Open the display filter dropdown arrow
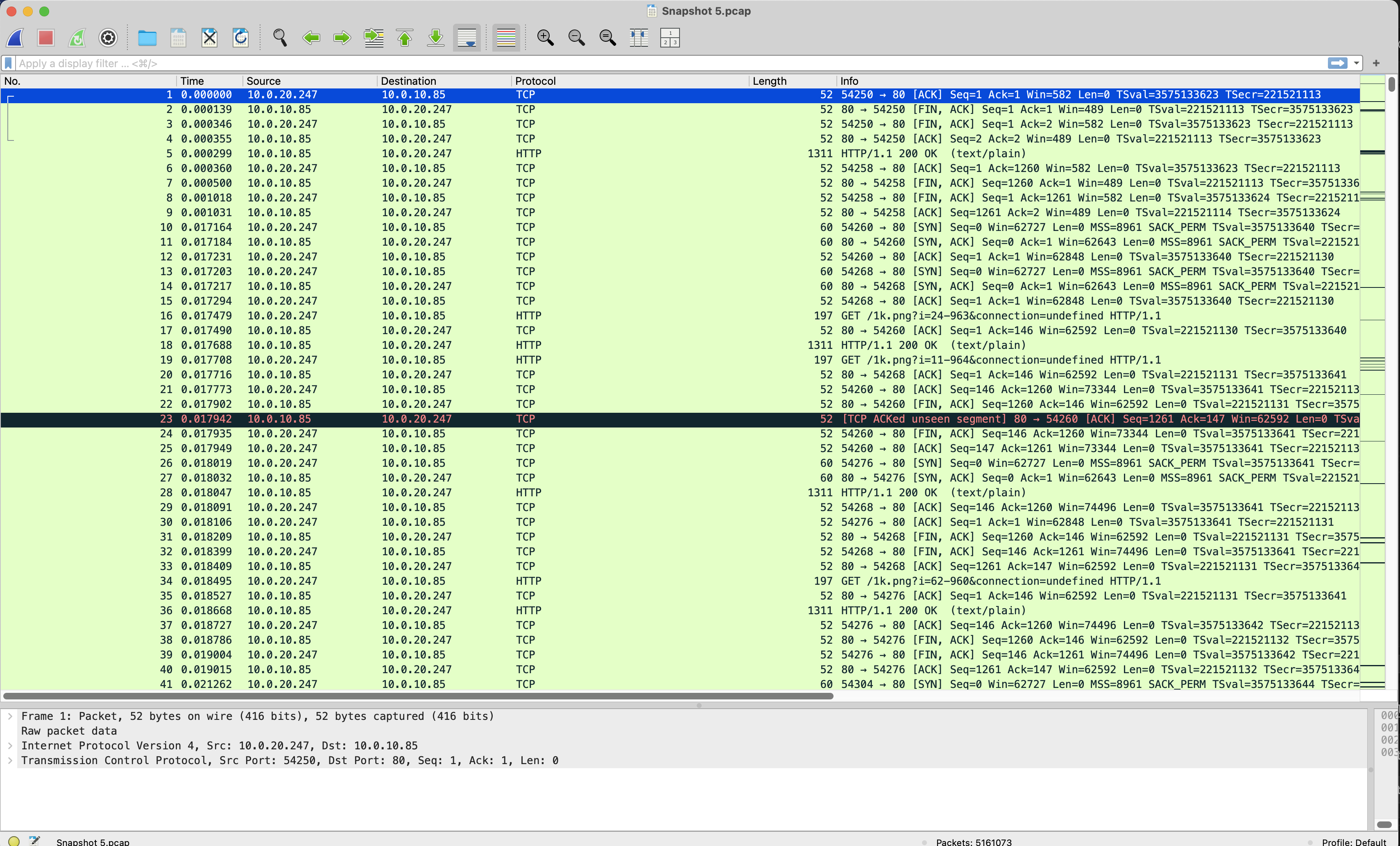 click(x=1357, y=63)
